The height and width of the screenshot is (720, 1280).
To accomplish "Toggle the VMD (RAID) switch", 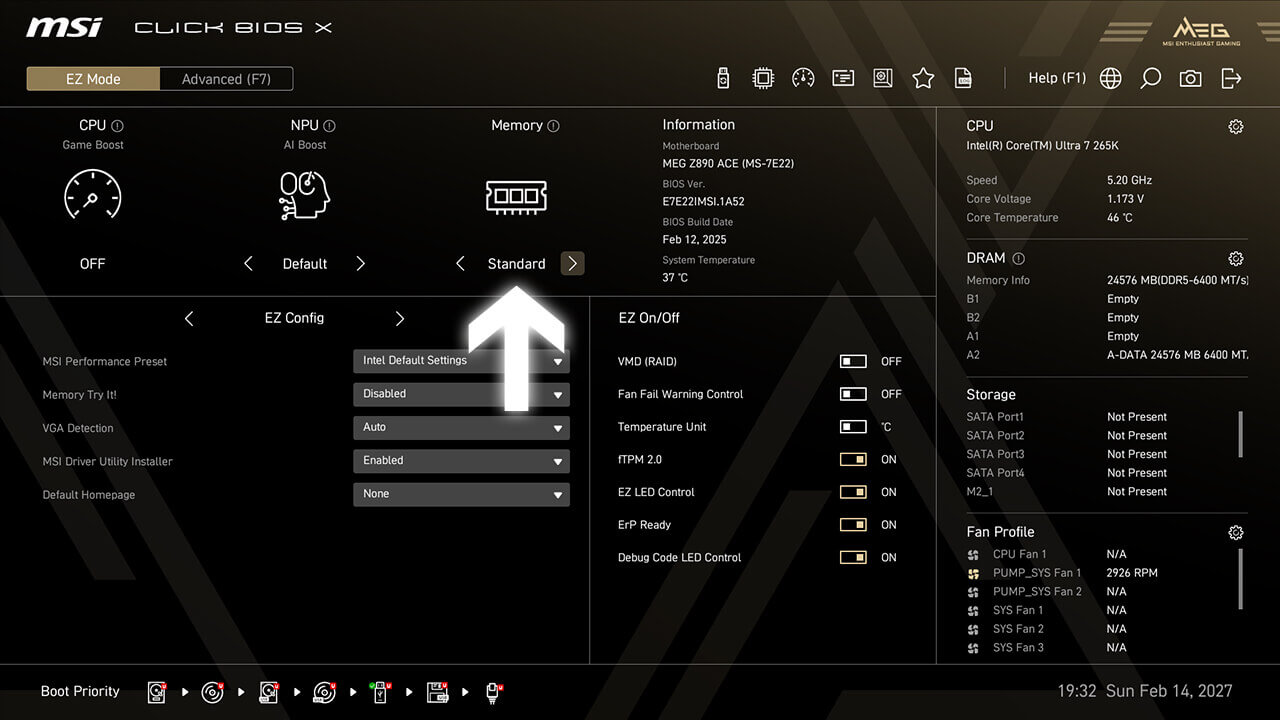I will 853,361.
